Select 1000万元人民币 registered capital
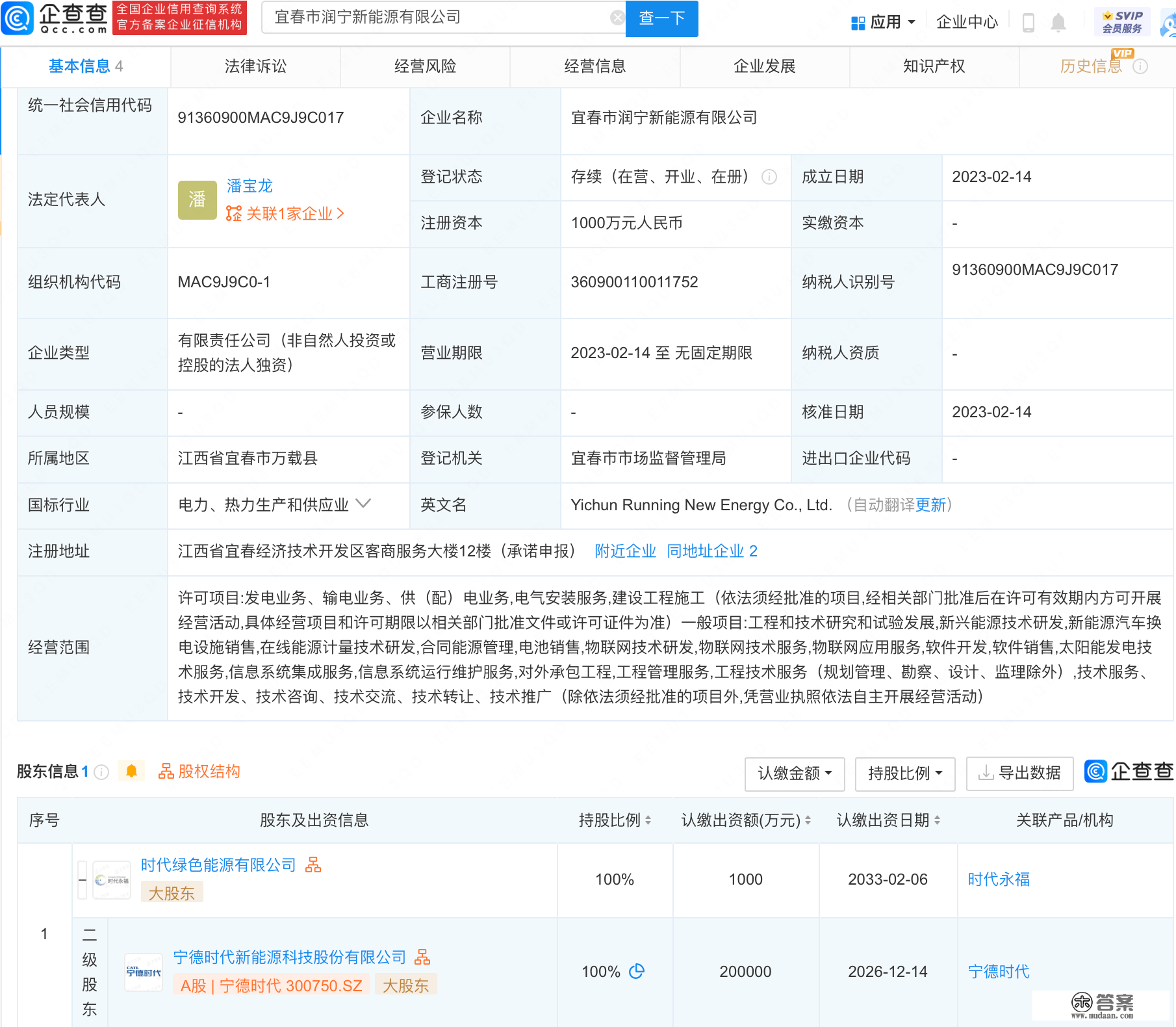Viewport: 1176px width, 1027px height. point(626,223)
